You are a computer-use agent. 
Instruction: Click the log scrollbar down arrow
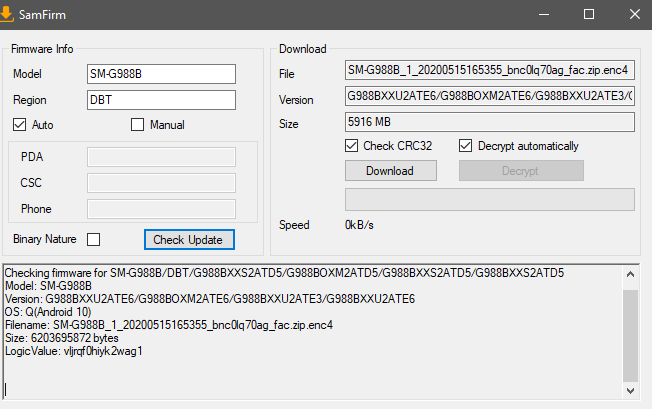[x=630, y=391]
